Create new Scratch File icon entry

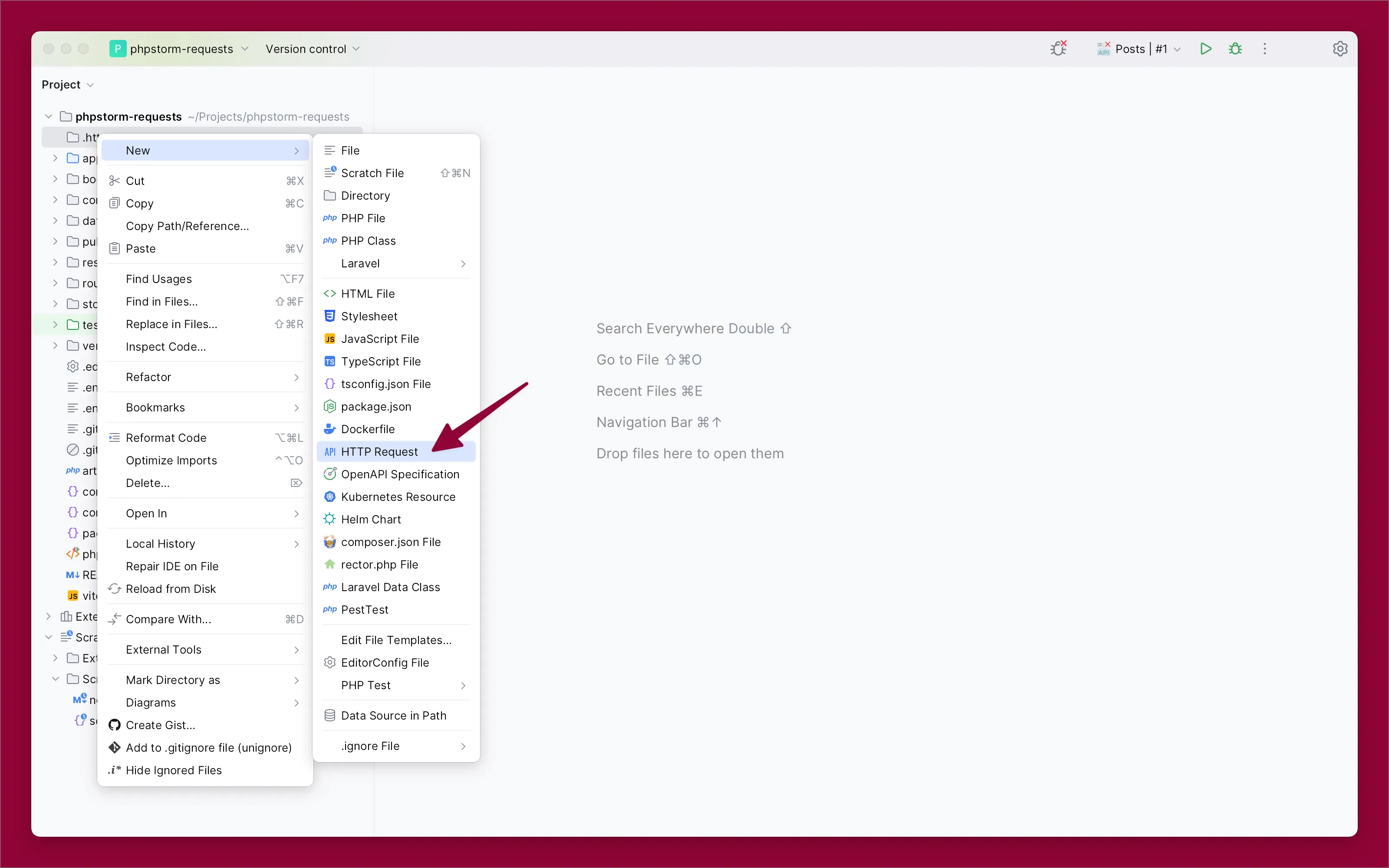pos(396,173)
